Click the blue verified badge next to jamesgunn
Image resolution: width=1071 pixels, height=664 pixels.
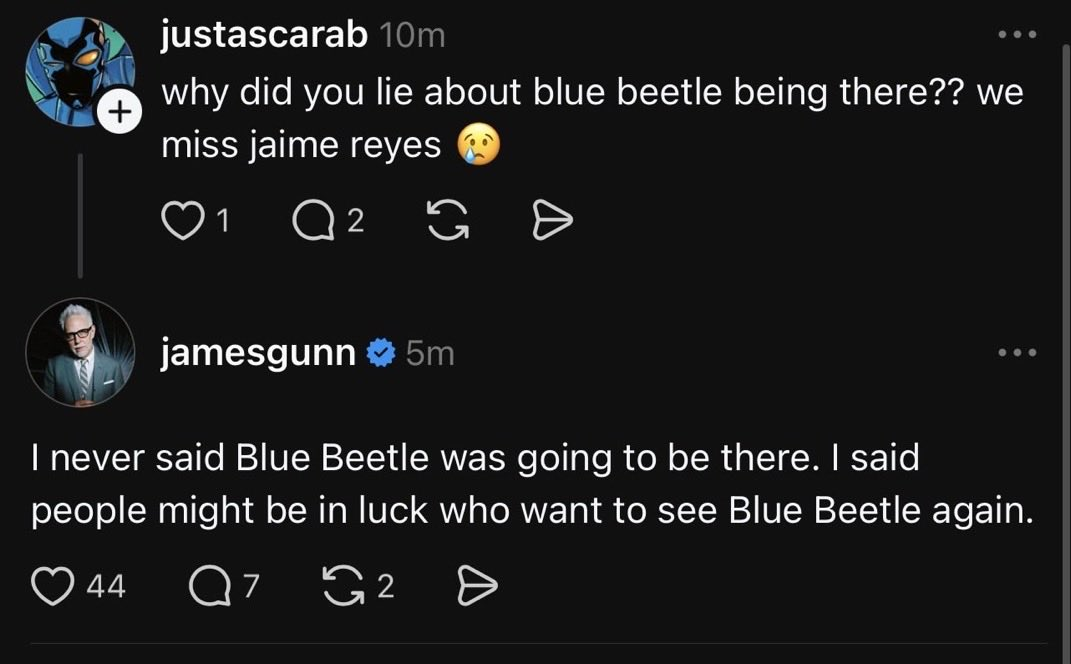pos(380,353)
